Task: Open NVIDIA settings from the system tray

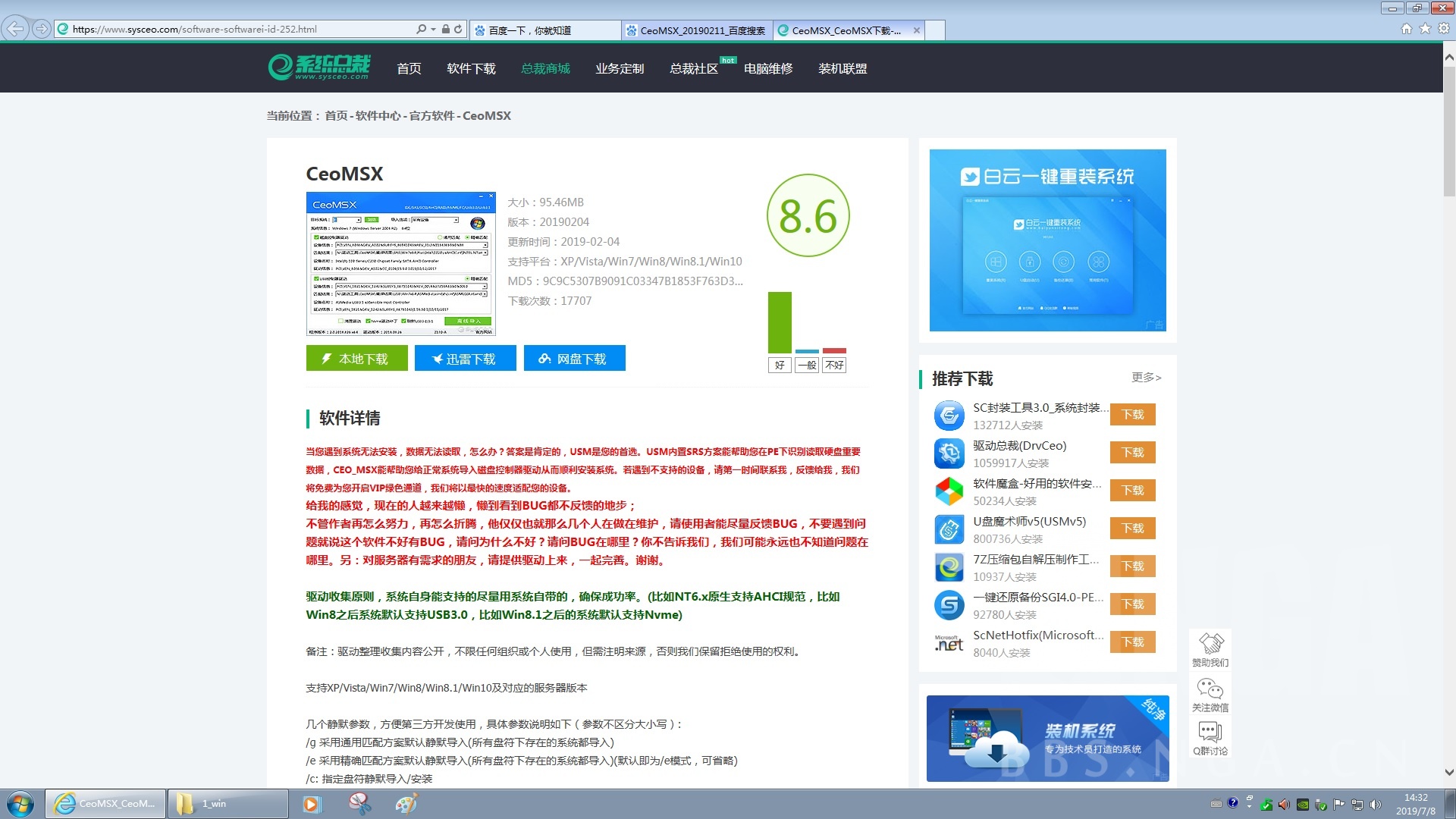Action: tap(1303, 804)
